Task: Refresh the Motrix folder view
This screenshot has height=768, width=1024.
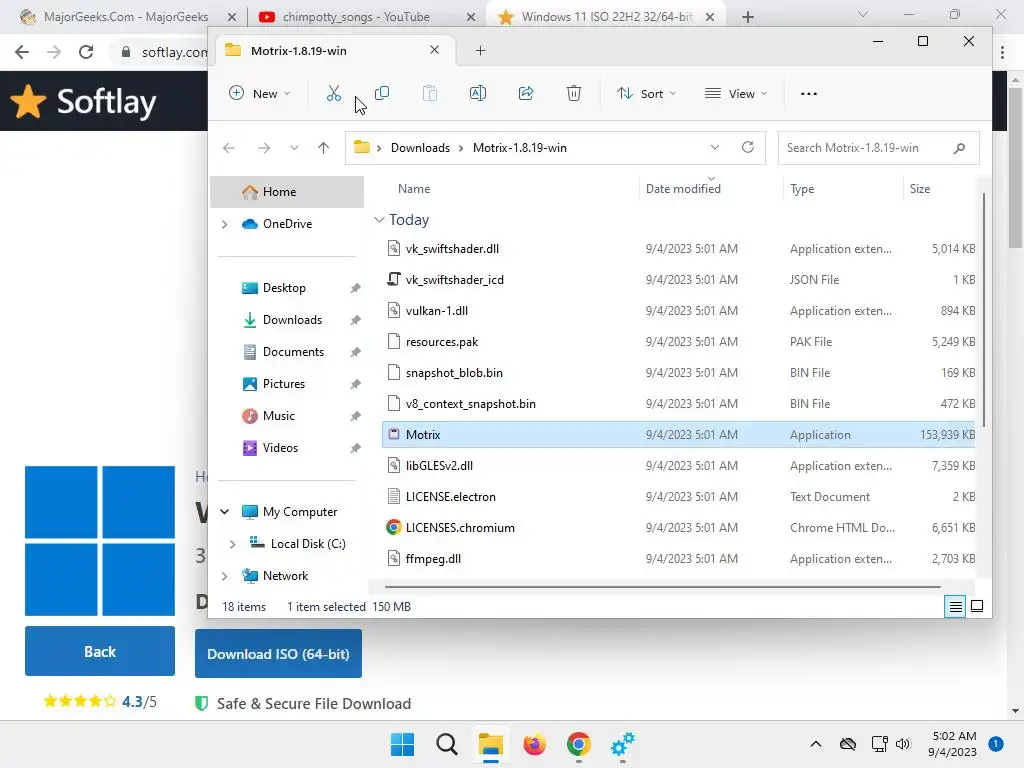Action: point(748,147)
